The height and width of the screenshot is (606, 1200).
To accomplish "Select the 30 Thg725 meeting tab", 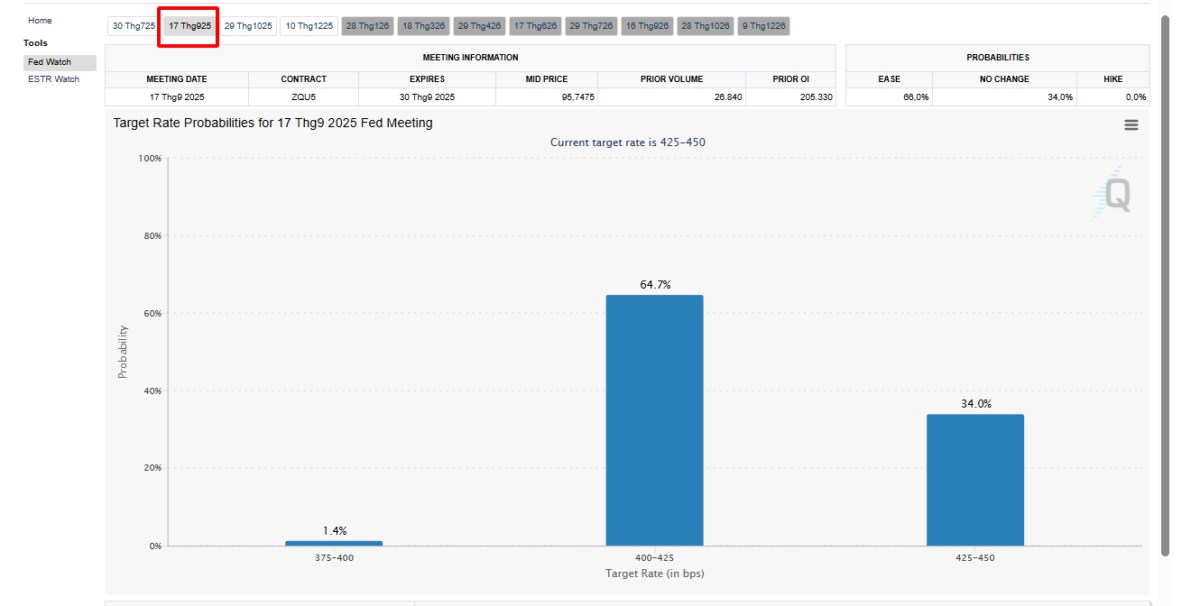I will click(133, 26).
